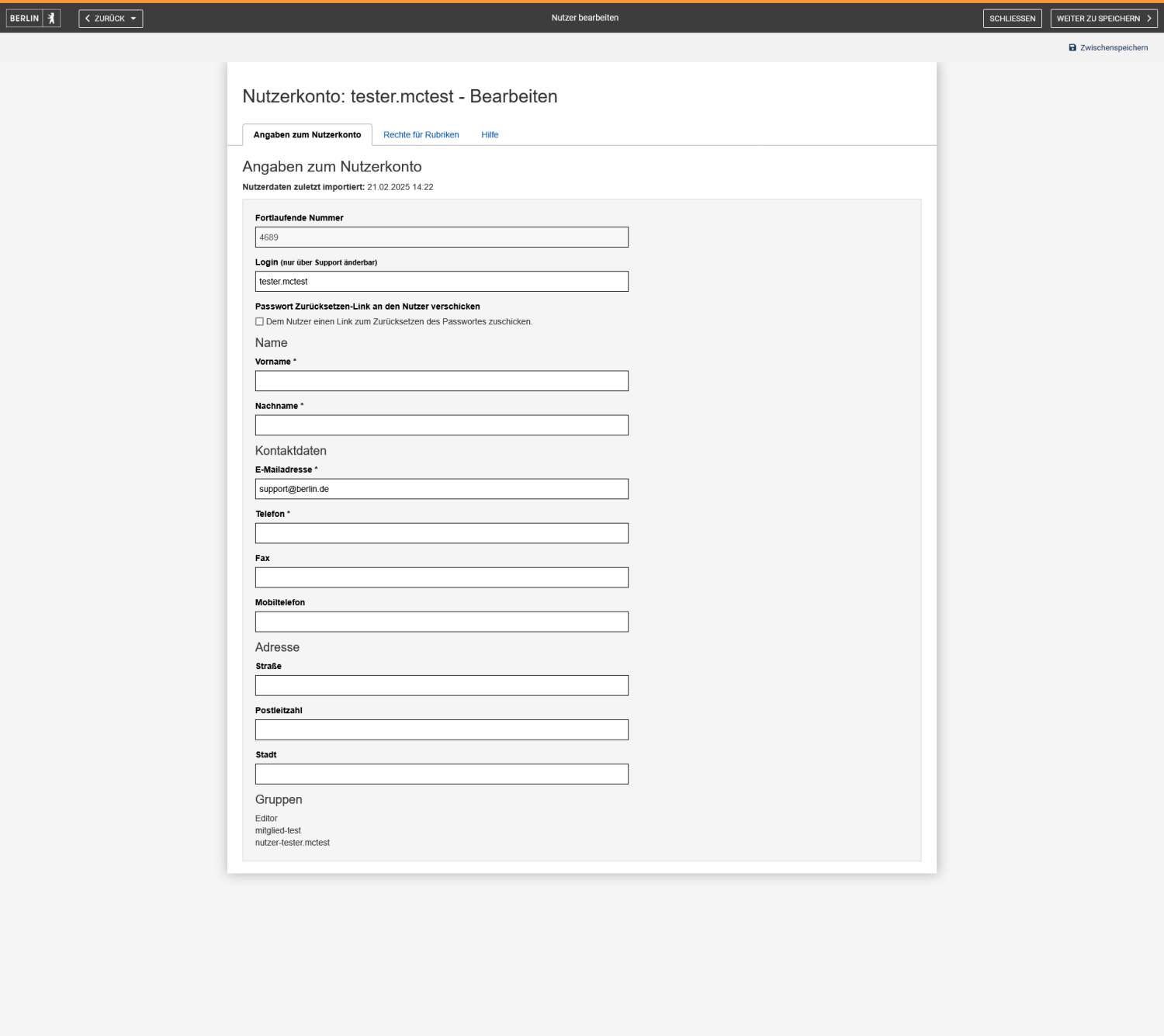Open the Zurück dropdown arrow
The width and height of the screenshot is (1164, 1036).
tap(133, 19)
